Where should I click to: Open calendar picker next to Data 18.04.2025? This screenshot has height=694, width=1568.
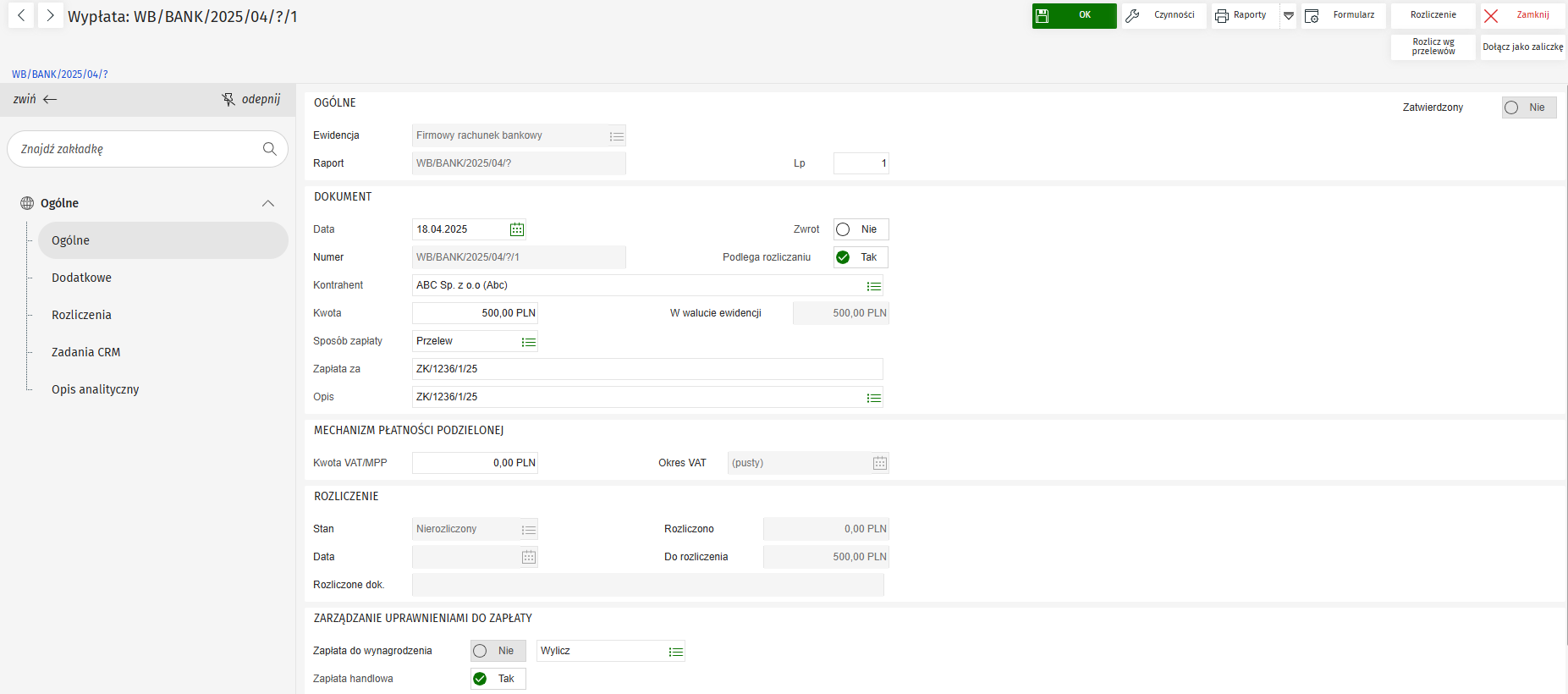pos(517,229)
